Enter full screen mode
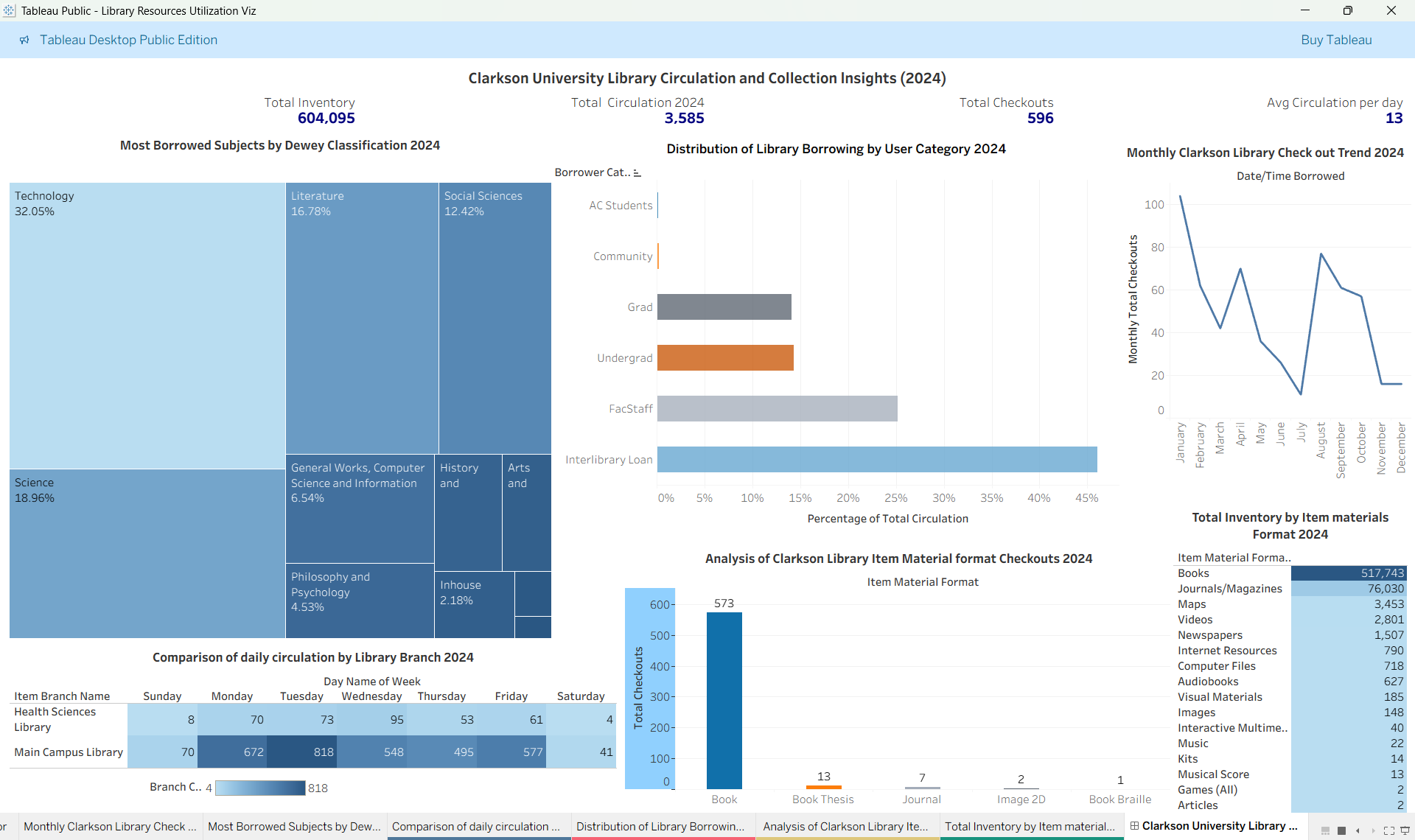Viewport: 1415px width, 840px height. (x=1389, y=830)
